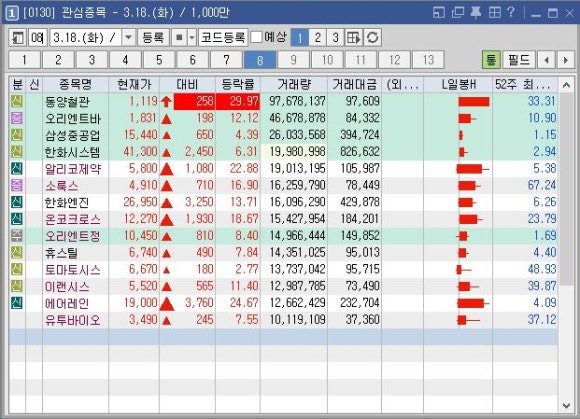
Task: Click the badge icon in 삼성중공업 row
Action: (x=17, y=135)
